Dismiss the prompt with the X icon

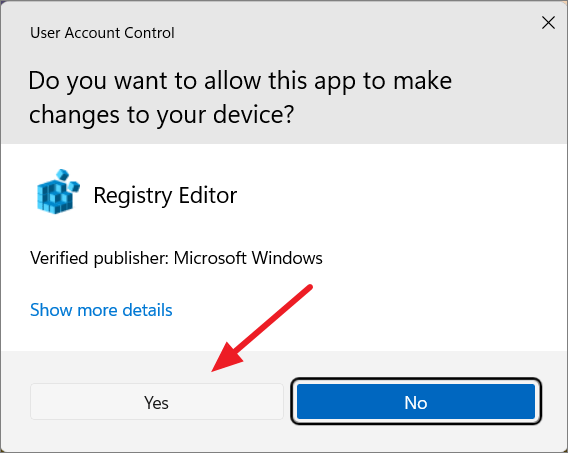(548, 22)
